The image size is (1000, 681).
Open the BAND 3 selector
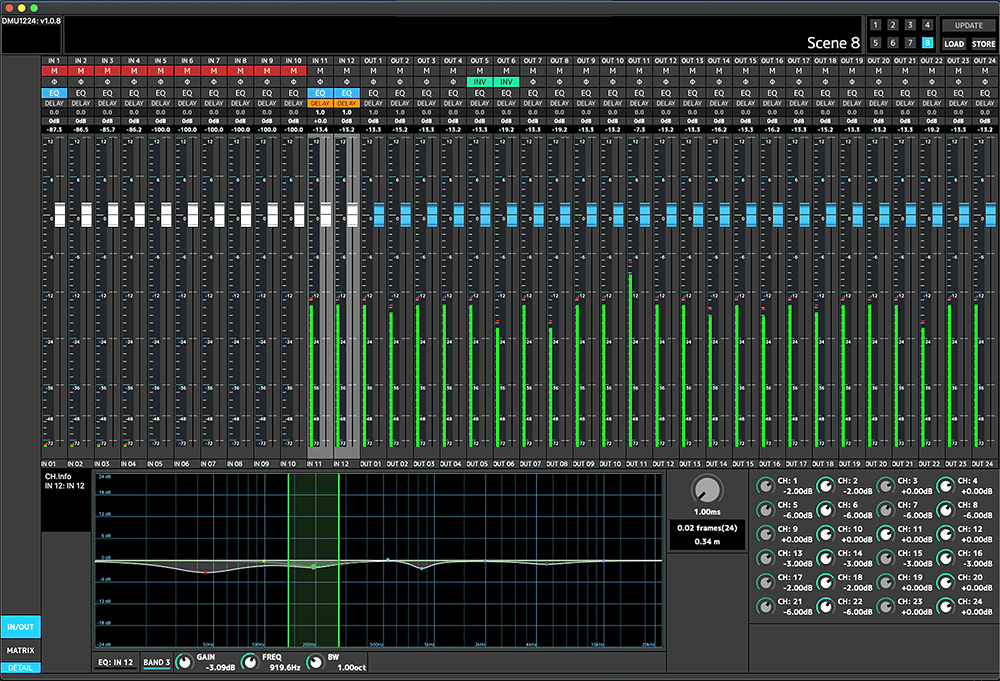157,662
